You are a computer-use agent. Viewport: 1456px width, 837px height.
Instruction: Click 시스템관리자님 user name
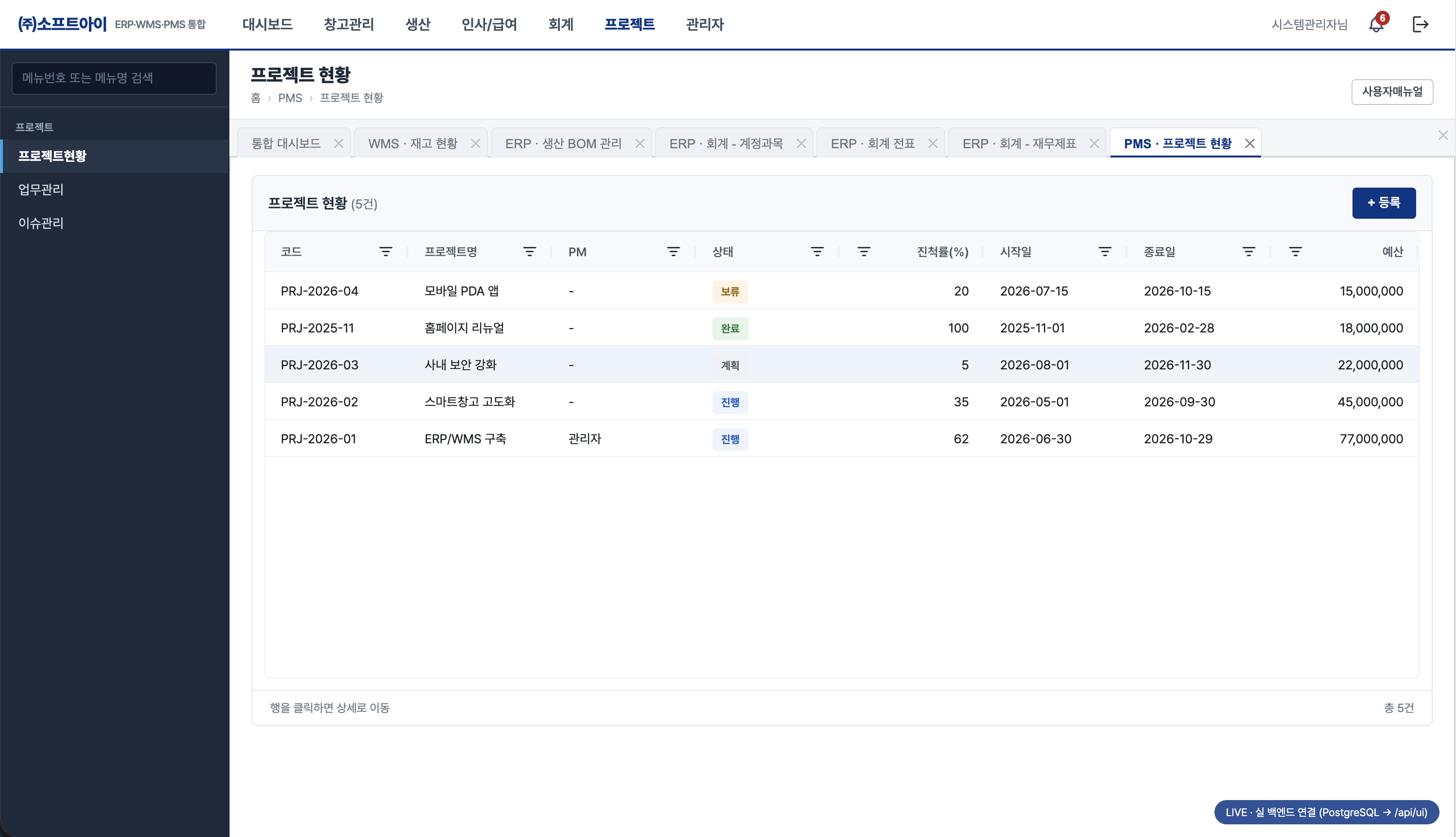[x=1309, y=24]
